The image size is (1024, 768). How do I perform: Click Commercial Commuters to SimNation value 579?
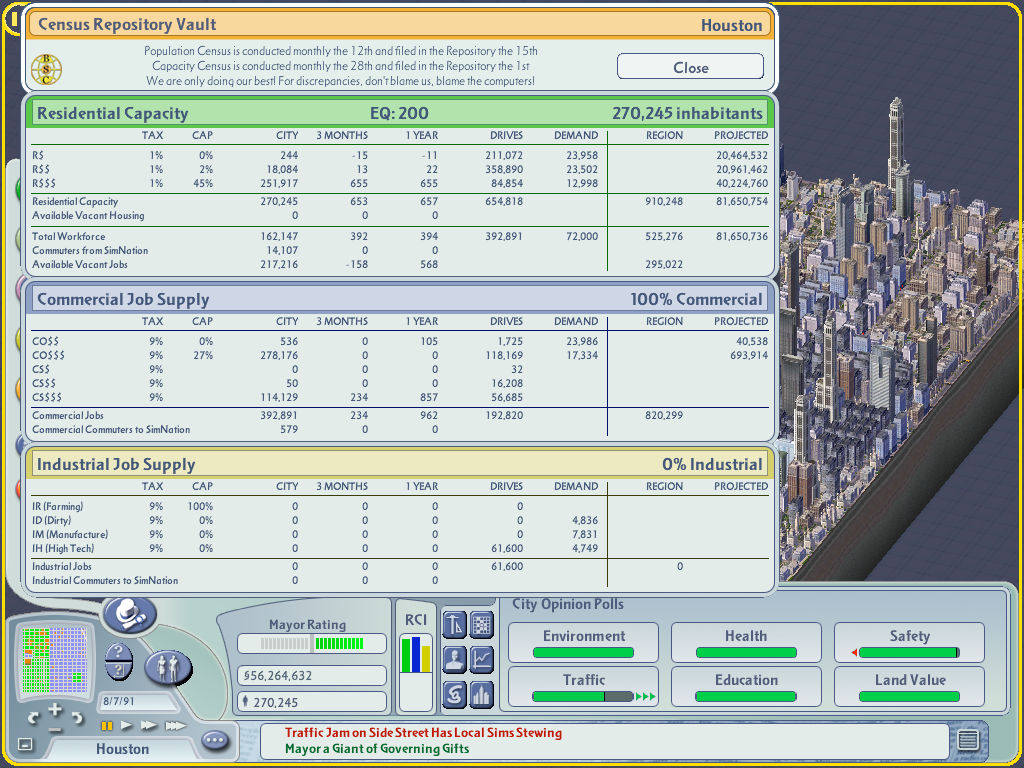pyautogui.click(x=289, y=430)
